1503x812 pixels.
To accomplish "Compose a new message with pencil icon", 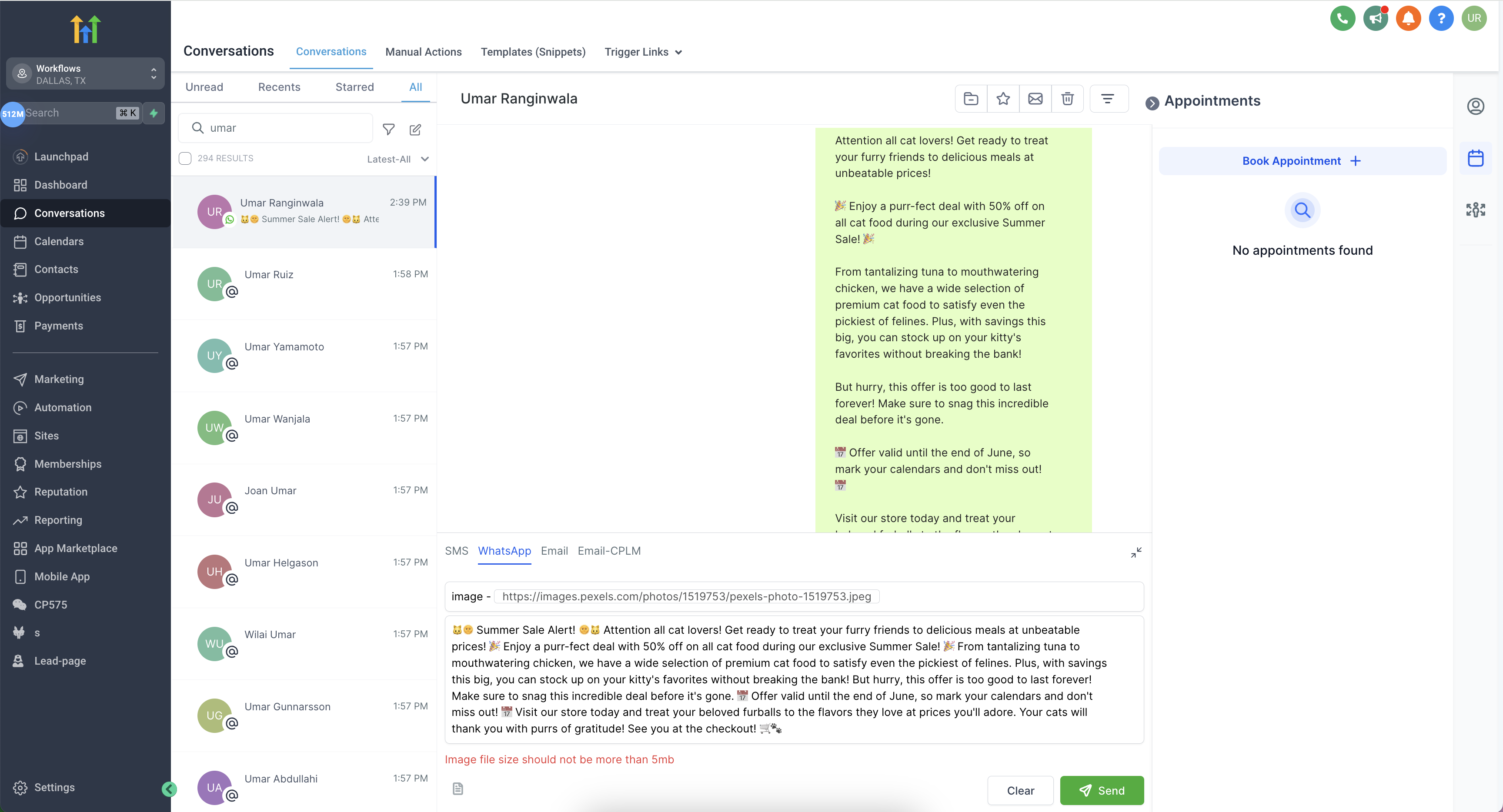I will (415, 129).
